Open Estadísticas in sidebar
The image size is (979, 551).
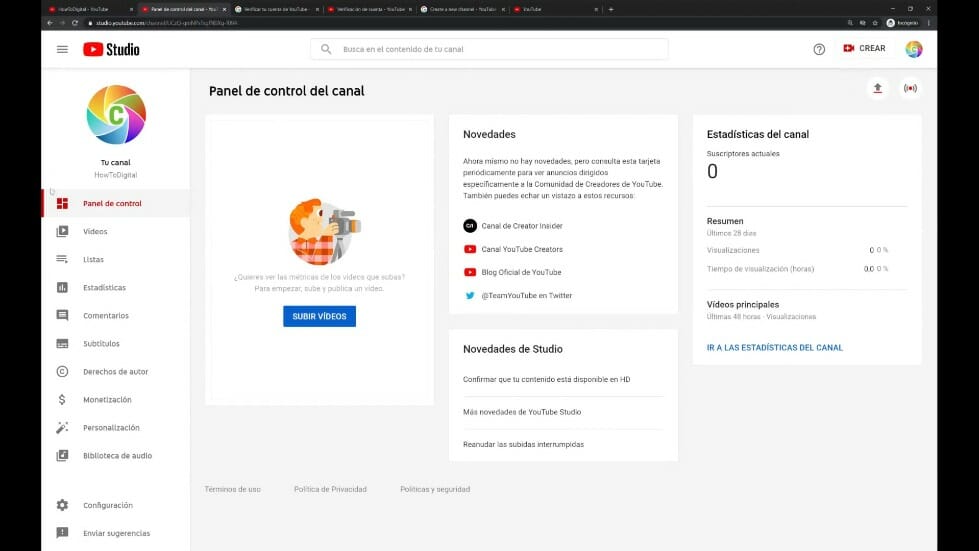(116, 288)
